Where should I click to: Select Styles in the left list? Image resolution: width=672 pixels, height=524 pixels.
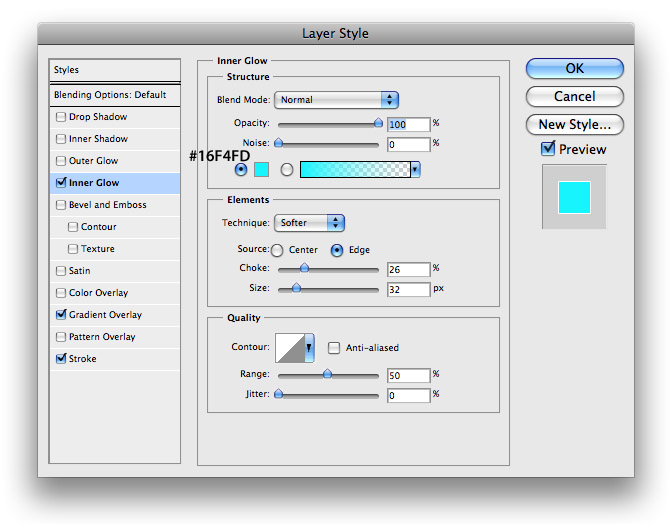pos(115,70)
